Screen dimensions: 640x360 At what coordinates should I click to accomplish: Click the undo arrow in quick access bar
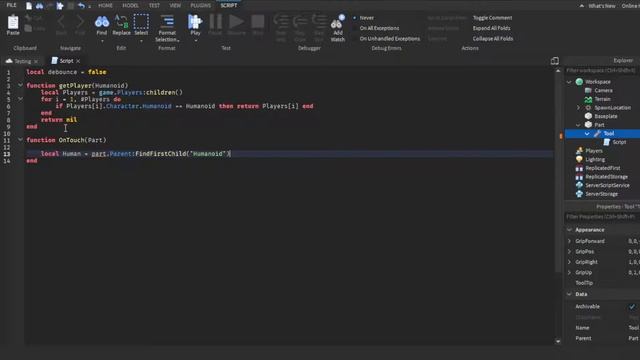point(81,6)
